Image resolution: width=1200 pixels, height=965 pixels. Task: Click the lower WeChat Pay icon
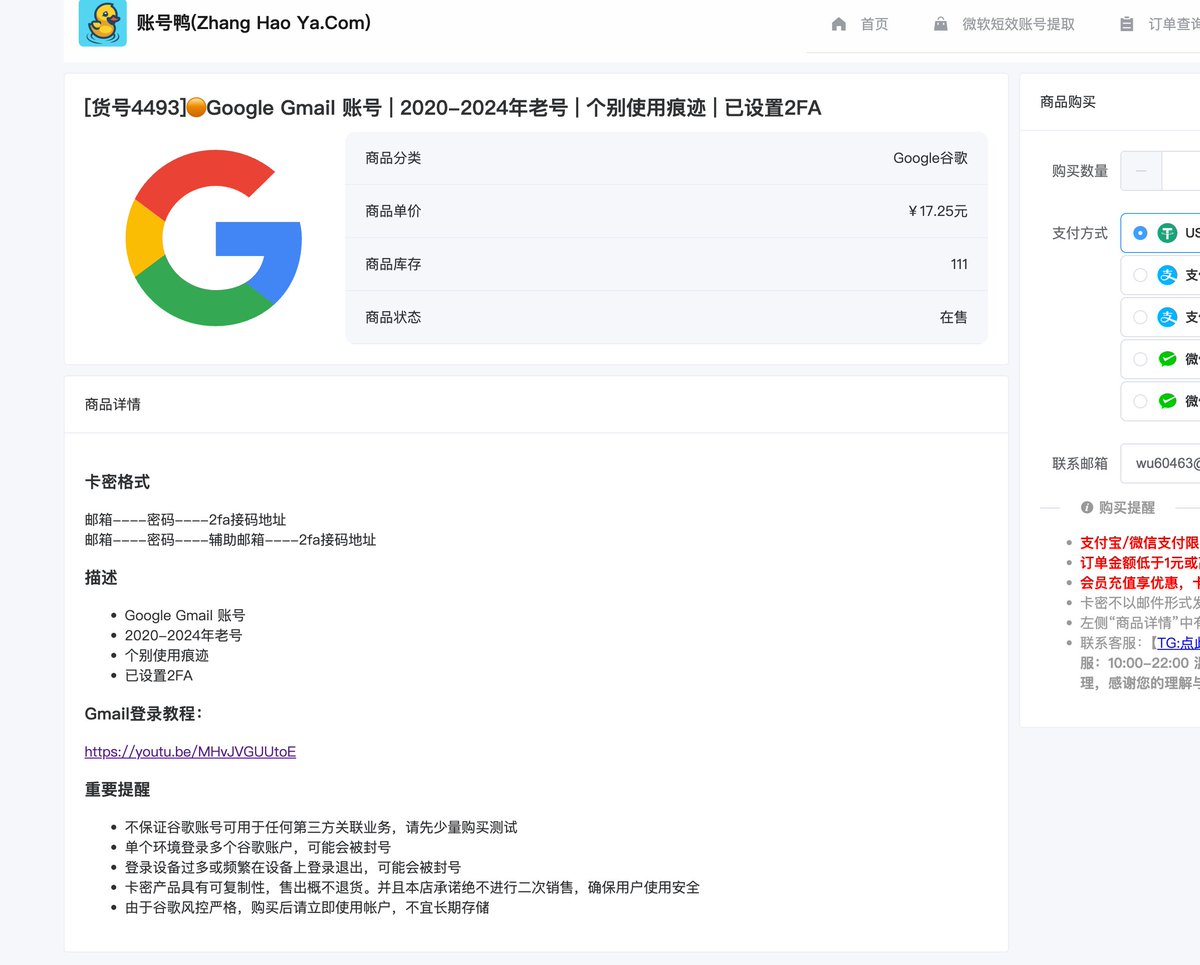[x=1167, y=401]
